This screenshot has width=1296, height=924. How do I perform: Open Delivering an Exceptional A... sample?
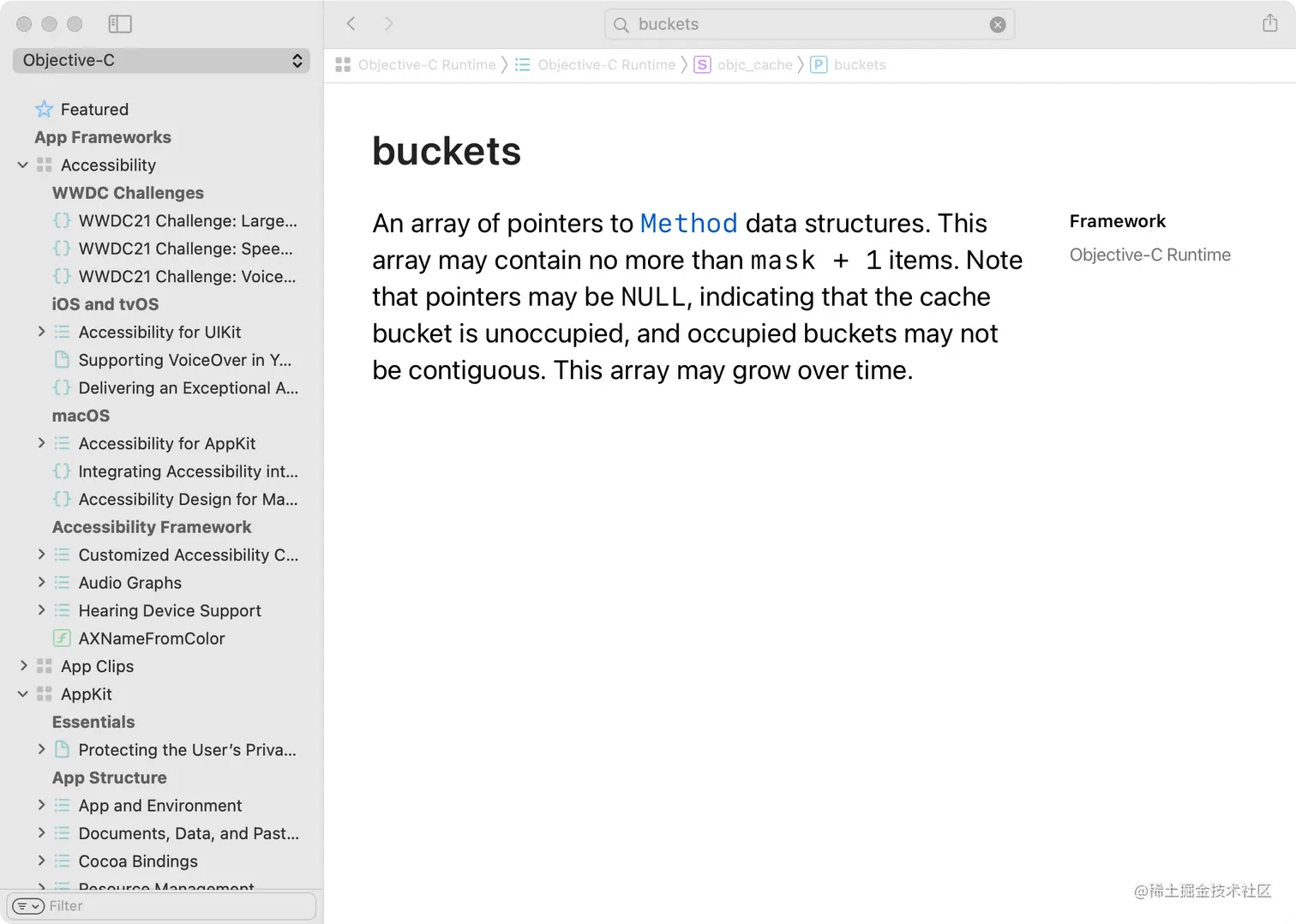(189, 387)
